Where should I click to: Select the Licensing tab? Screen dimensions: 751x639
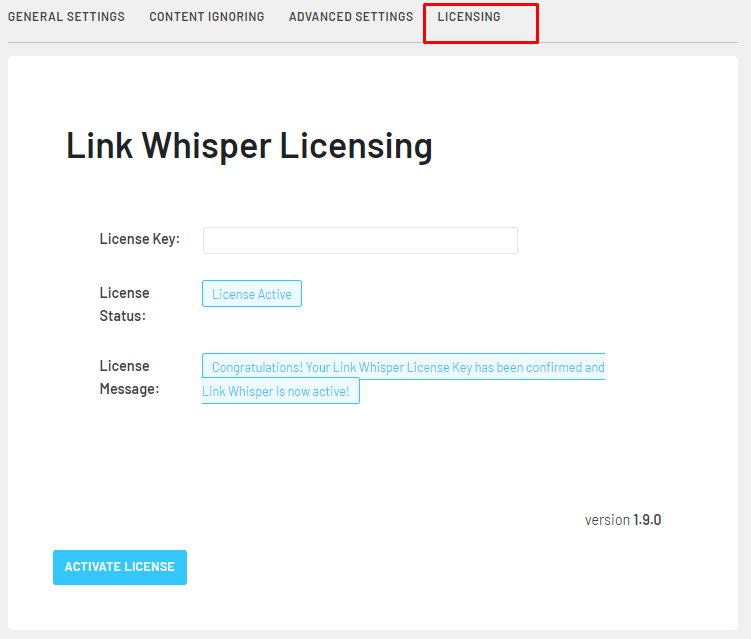tap(469, 17)
